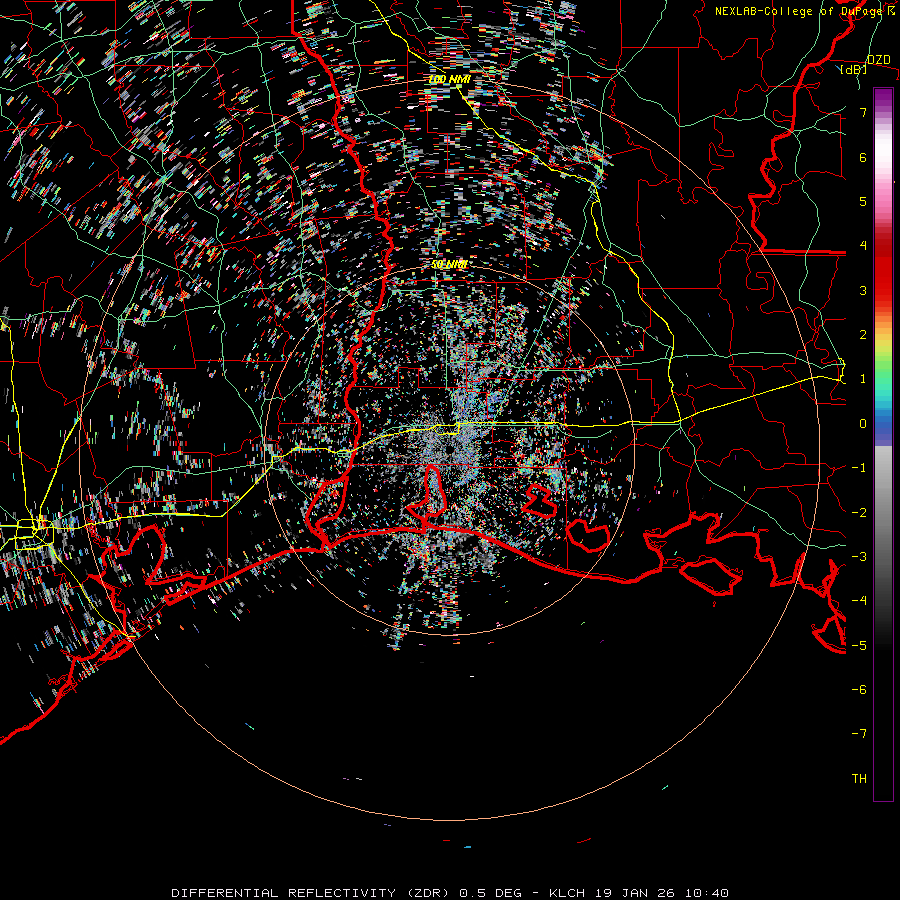
Task: Pick the purple top segment of the color bar
Action: [883, 96]
